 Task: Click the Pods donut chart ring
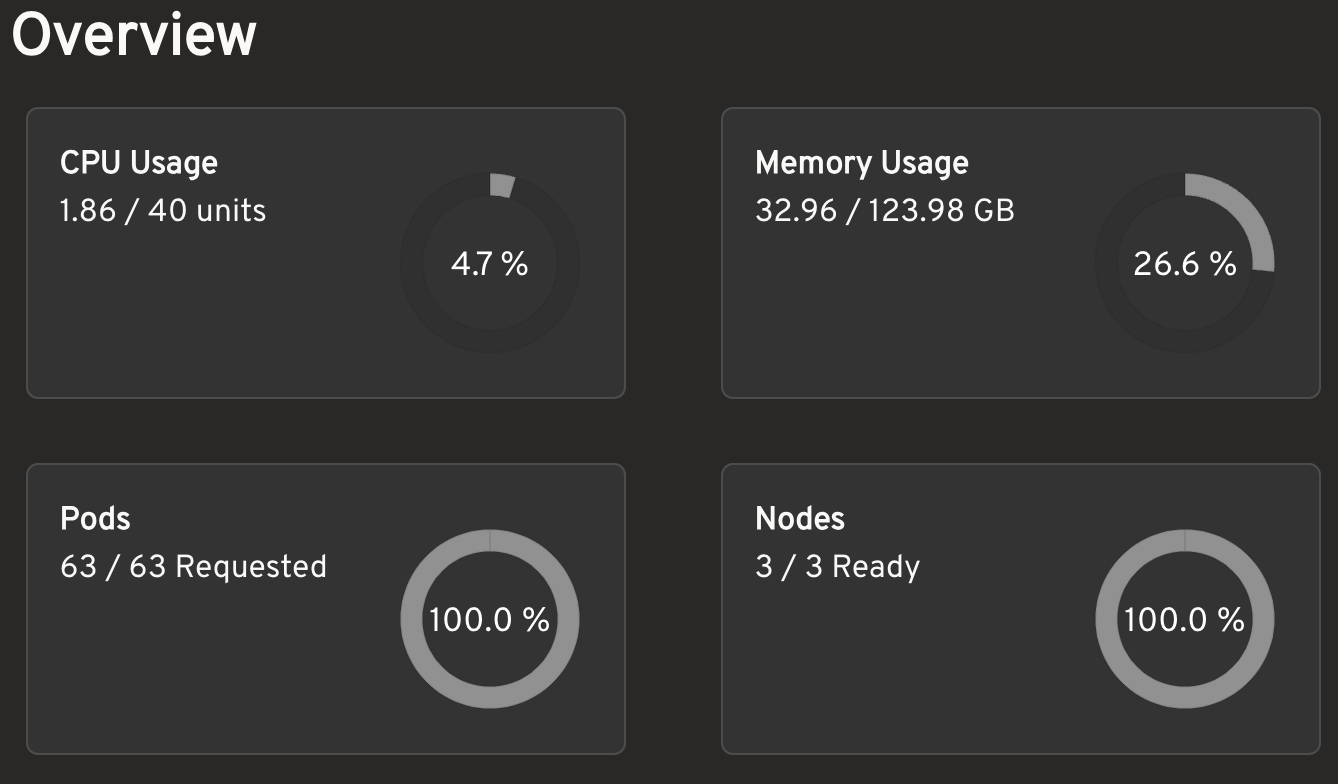click(x=413, y=620)
